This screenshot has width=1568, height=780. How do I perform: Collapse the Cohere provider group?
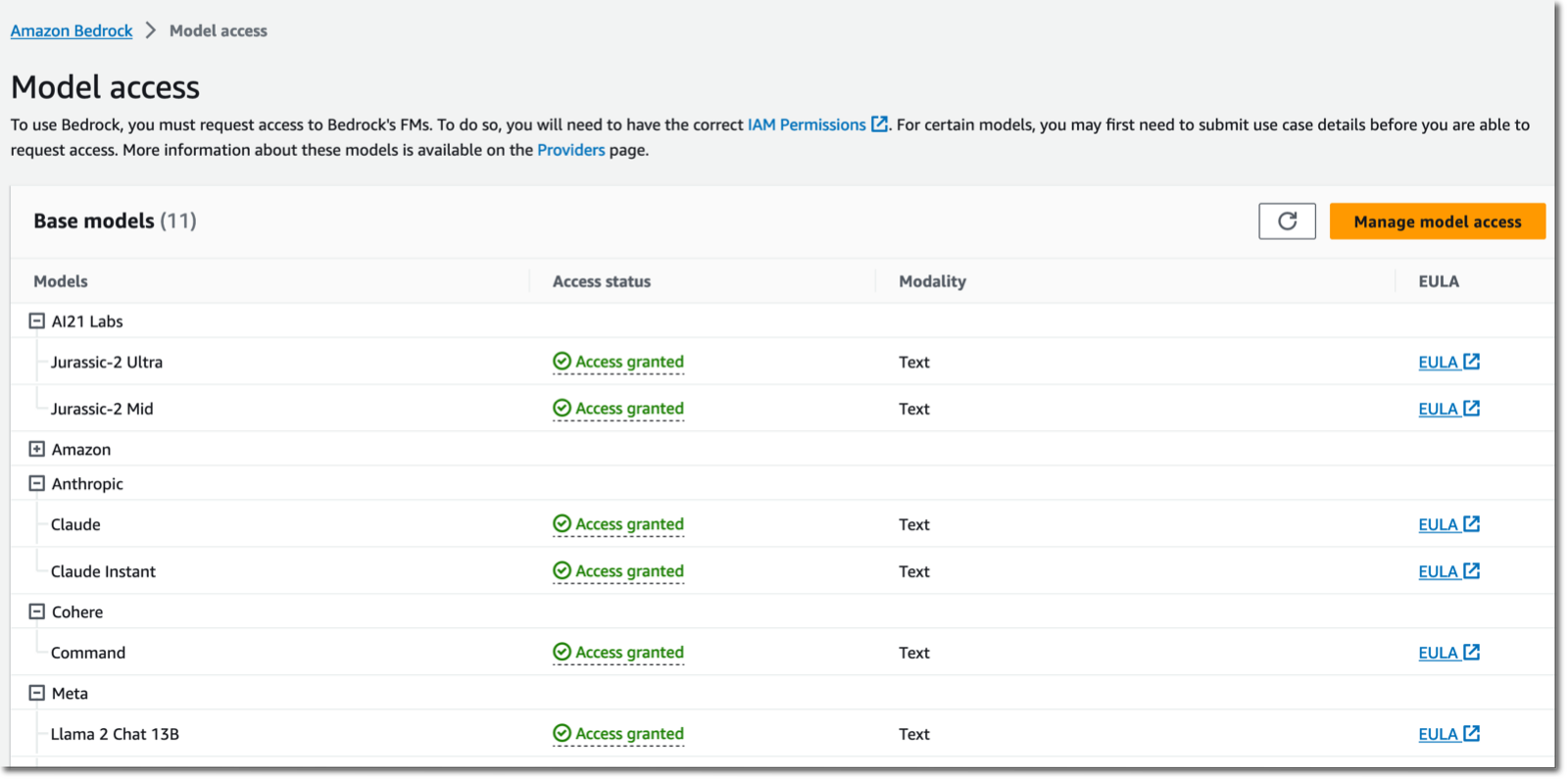click(x=37, y=612)
